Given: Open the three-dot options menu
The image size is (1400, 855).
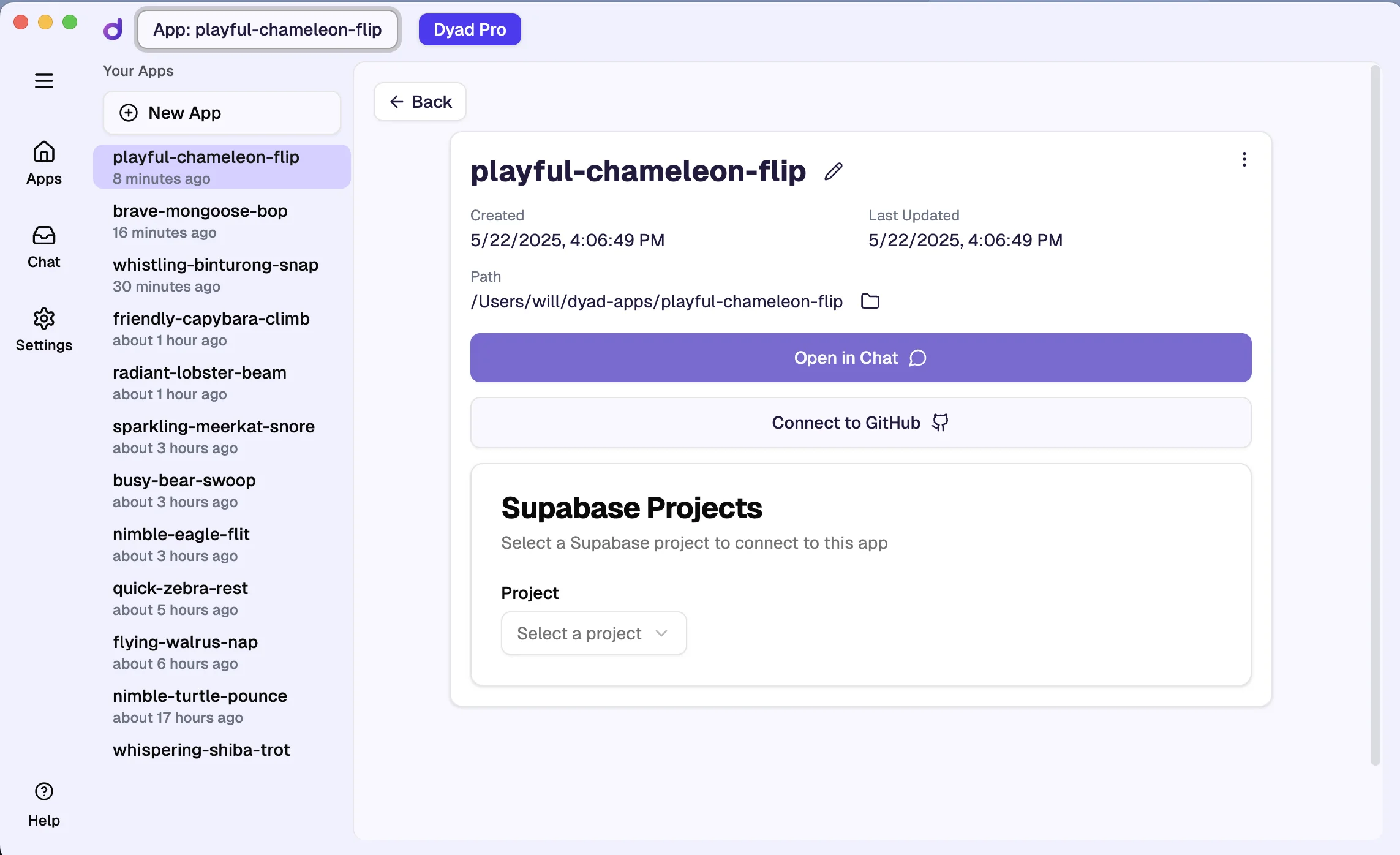Looking at the screenshot, I should coord(1244,159).
